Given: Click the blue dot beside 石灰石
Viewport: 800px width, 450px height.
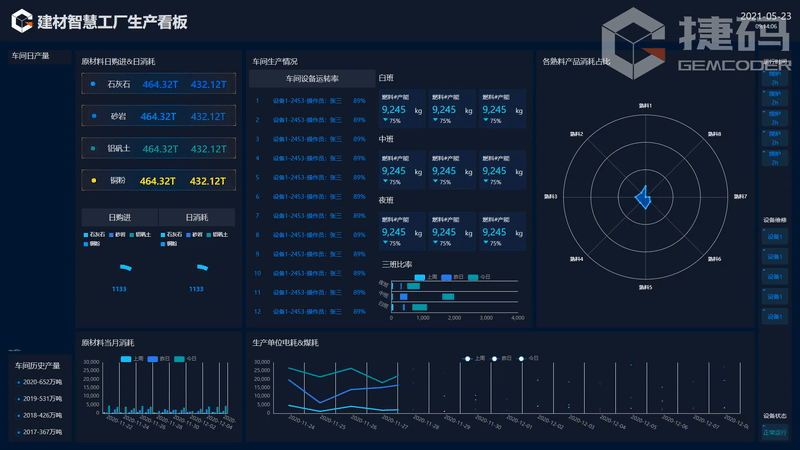Looking at the screenshot, I should [93, 85].
